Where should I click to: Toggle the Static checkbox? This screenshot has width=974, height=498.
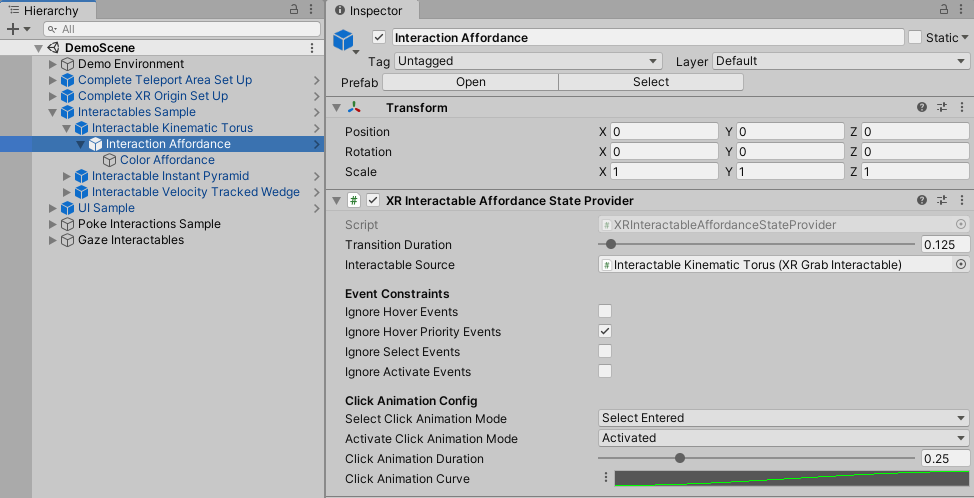pyautogui.click(x=915, y=38)
